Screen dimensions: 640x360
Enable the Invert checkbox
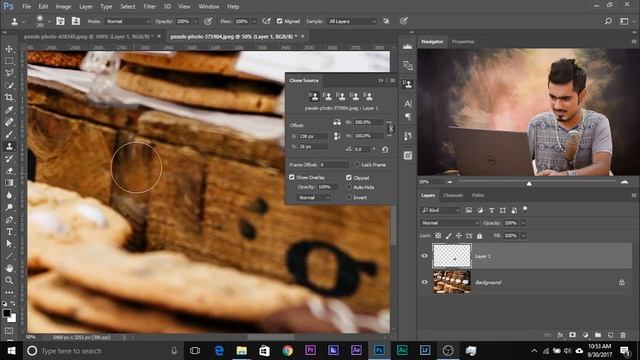tap(349, 198)
